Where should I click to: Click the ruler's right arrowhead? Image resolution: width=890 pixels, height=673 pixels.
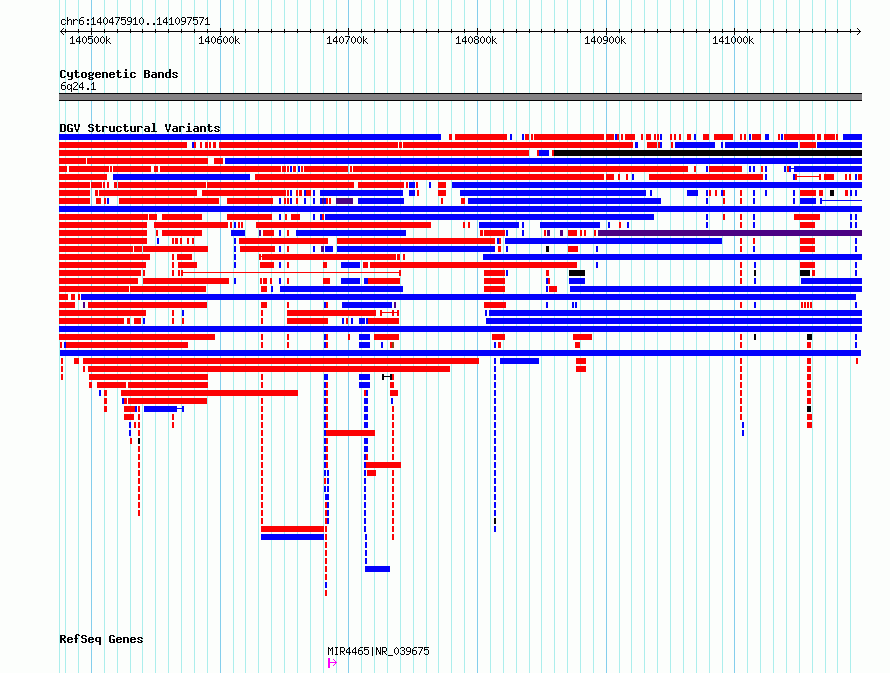[859, 31]
